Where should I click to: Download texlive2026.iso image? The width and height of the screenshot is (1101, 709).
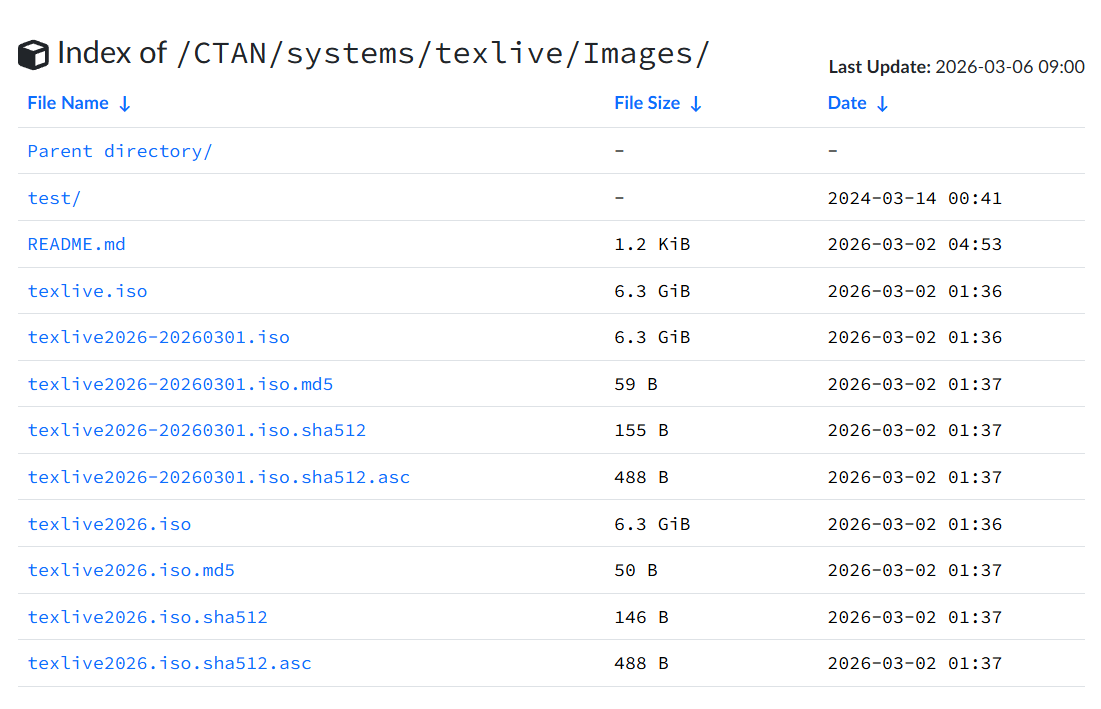pos(109,524)
